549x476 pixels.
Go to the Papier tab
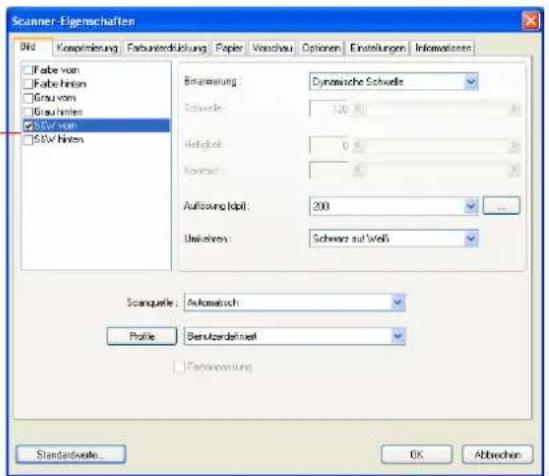point(229,48)
